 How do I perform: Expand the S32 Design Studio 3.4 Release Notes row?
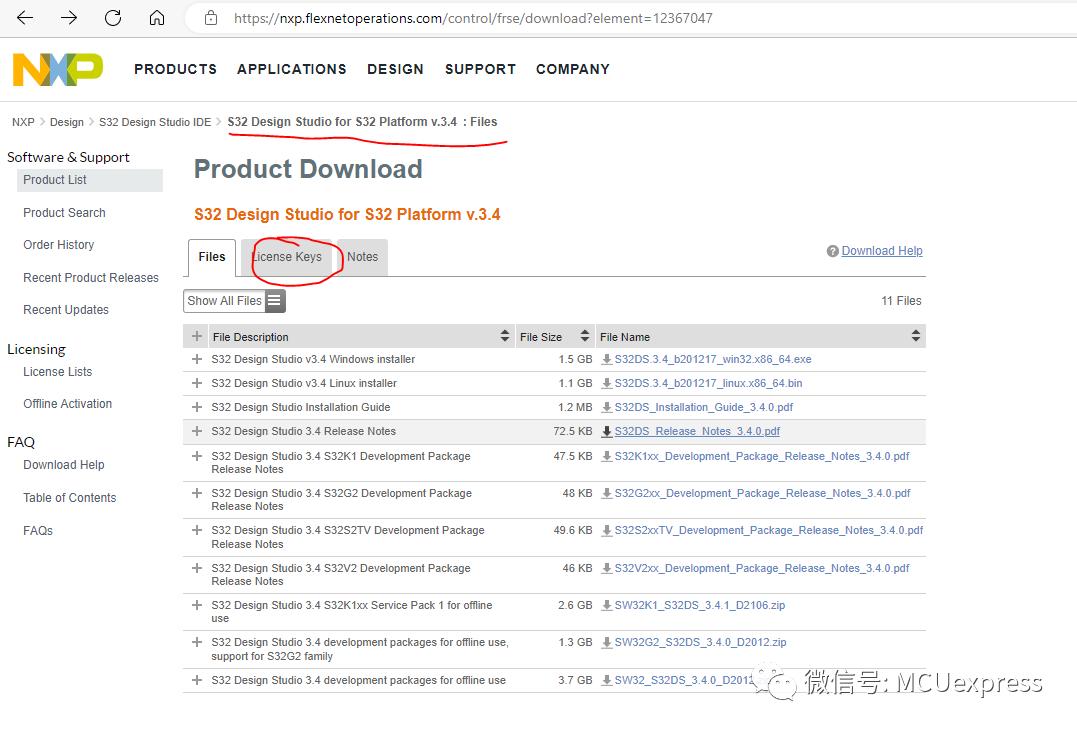pyautogui.click(x=197, y=431)
